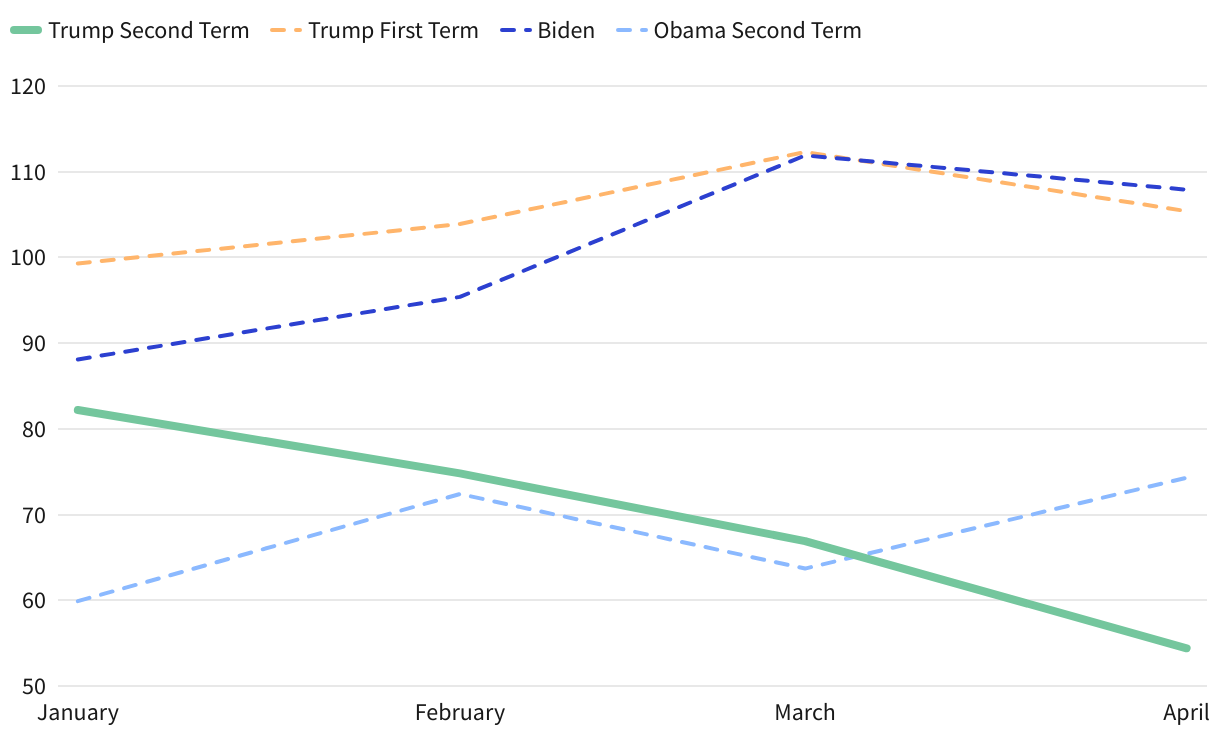Click Biden line's February data point
The width and height of the screenshot is (1220, 738).
(x=460, y=296)
